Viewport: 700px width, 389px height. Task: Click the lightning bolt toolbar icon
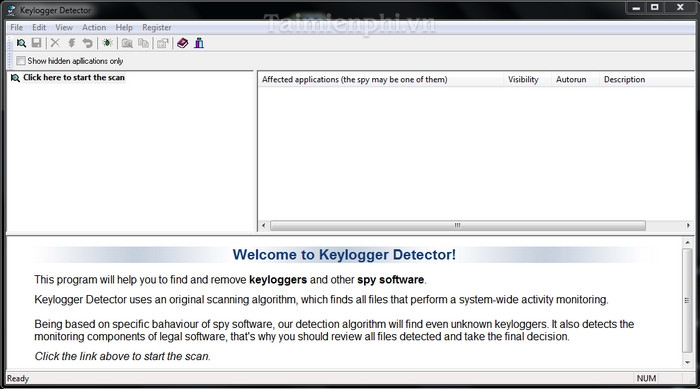[x=71, y=43]
